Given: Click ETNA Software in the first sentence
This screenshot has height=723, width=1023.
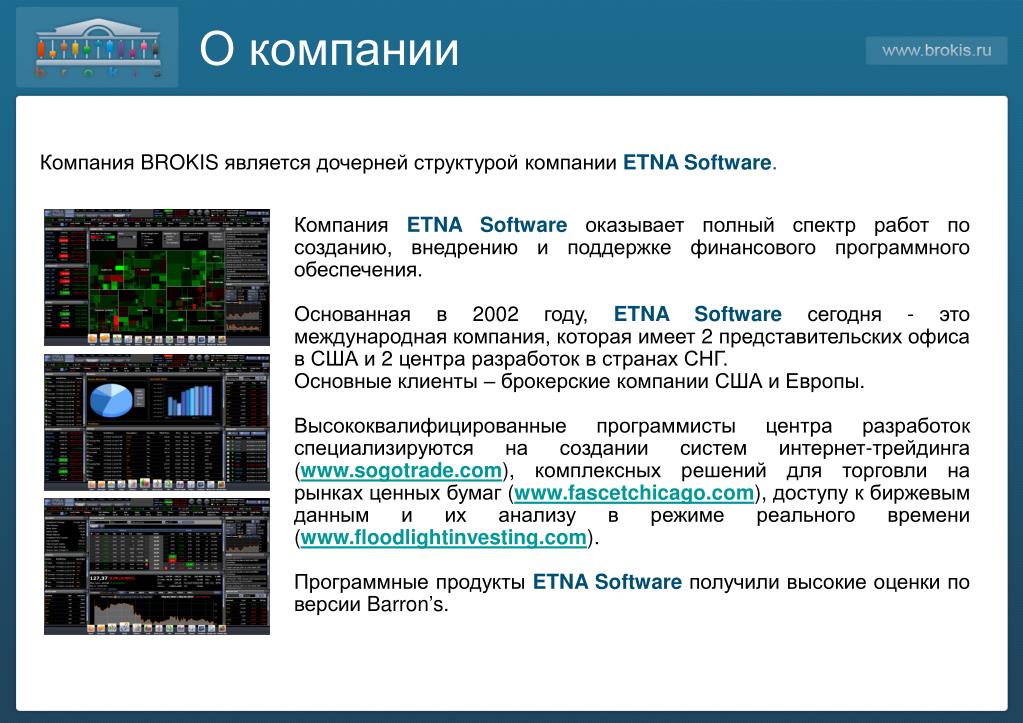Looking at the screenshot, I should [697, 162].
